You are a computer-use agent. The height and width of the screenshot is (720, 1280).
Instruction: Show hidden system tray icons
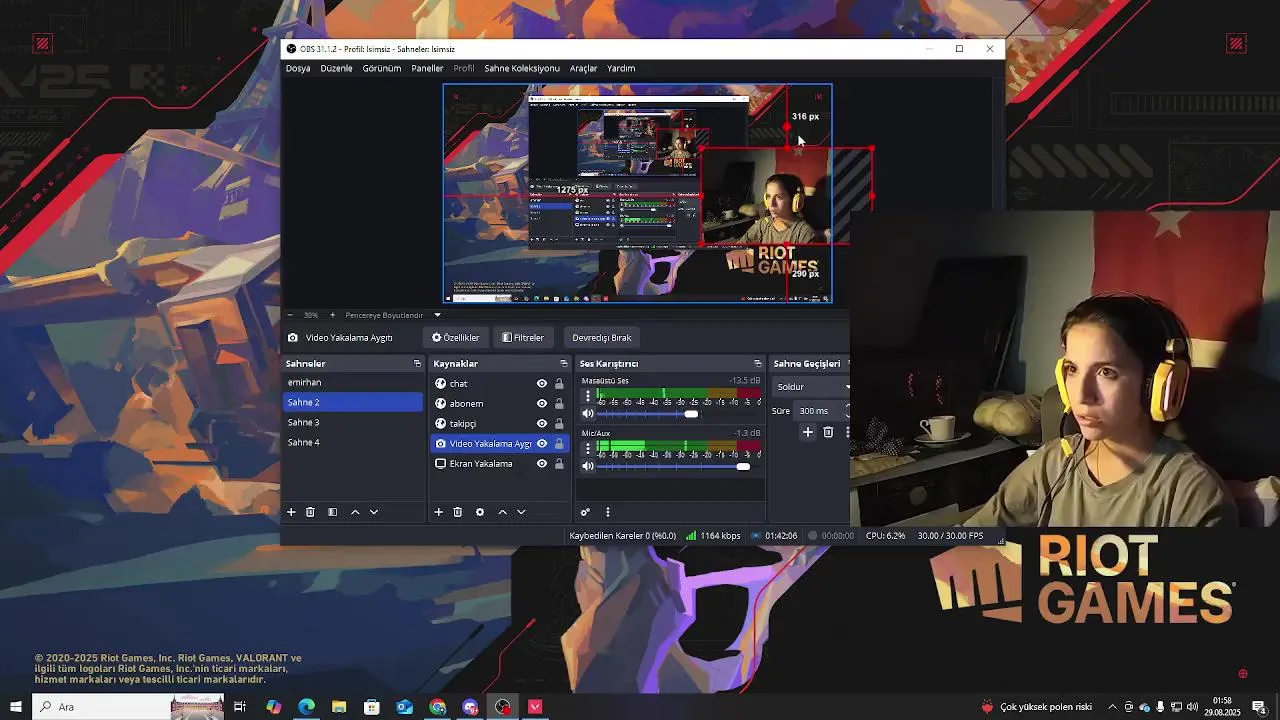pos(1112,707)
